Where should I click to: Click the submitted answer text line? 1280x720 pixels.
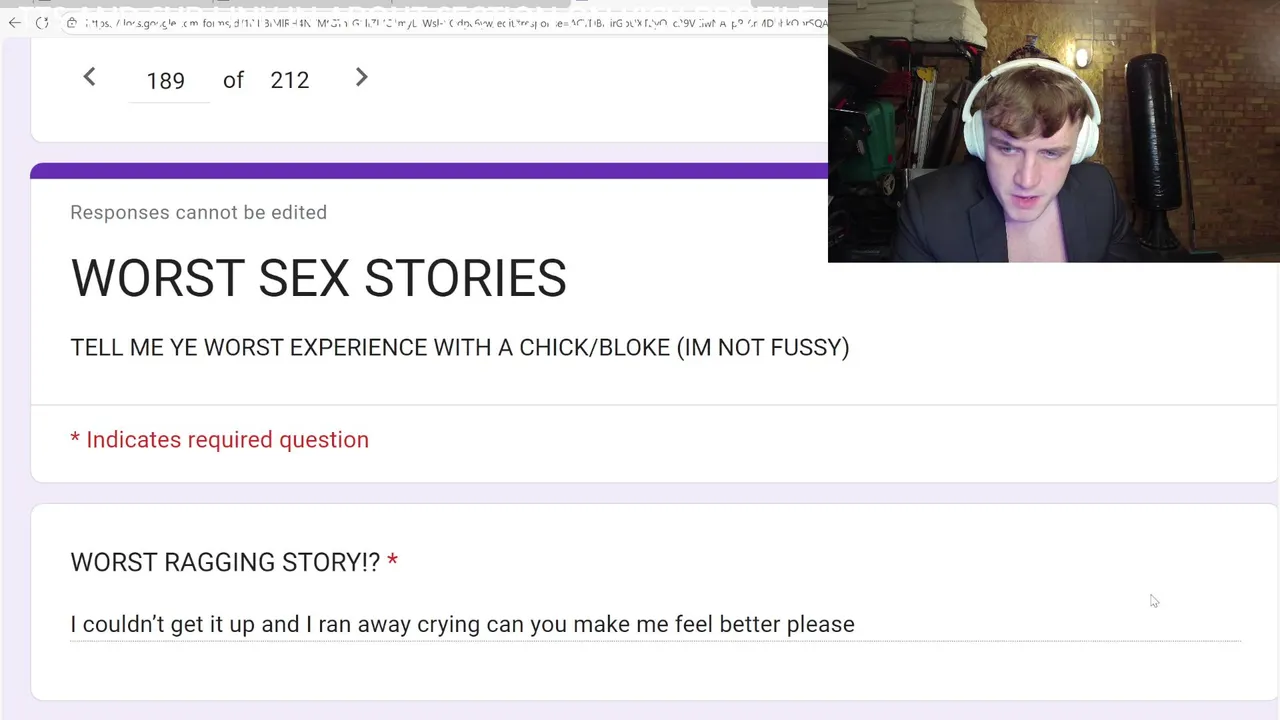coord(462,624)
